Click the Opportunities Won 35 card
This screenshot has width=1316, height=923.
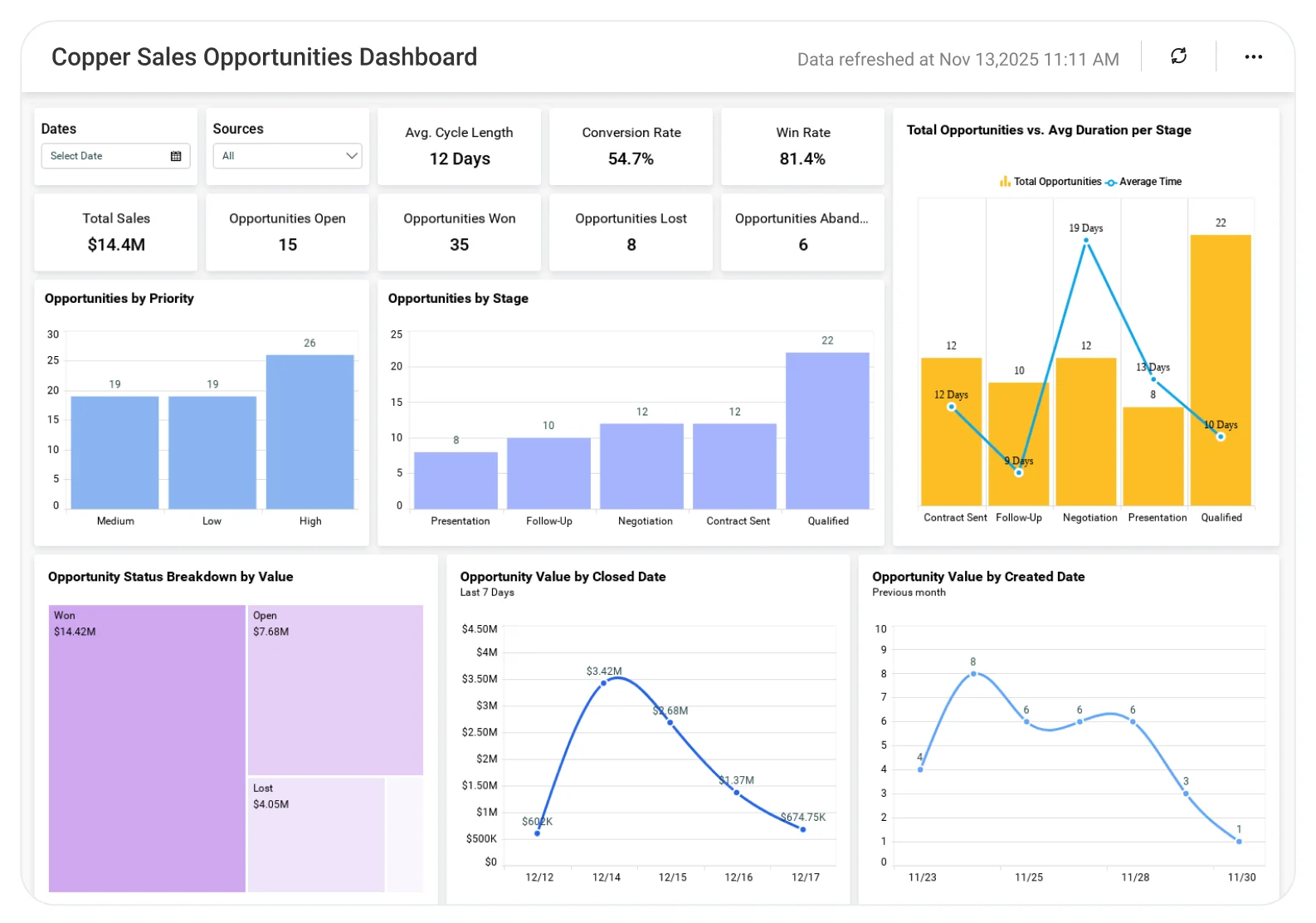[x=459, y=232]
